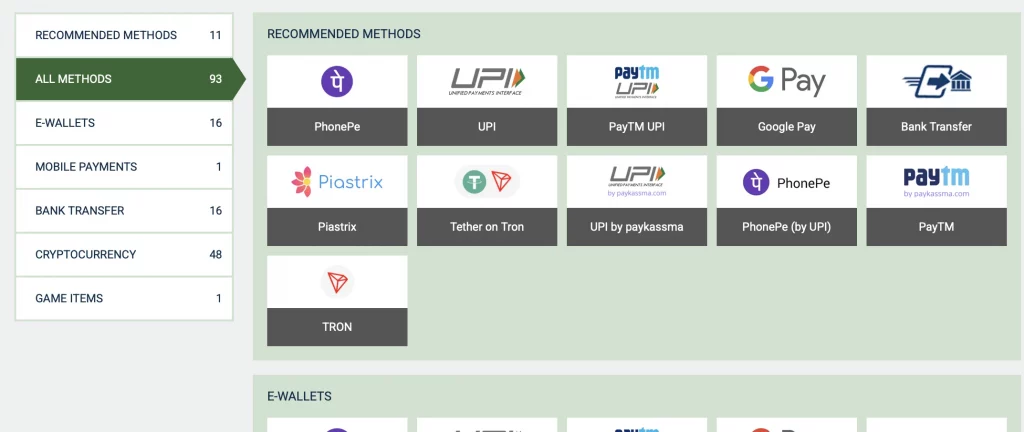The width and height of the screenshot is (1024, 432).
Task: Select the PhonePe payment label
Action: click(337, 127)
